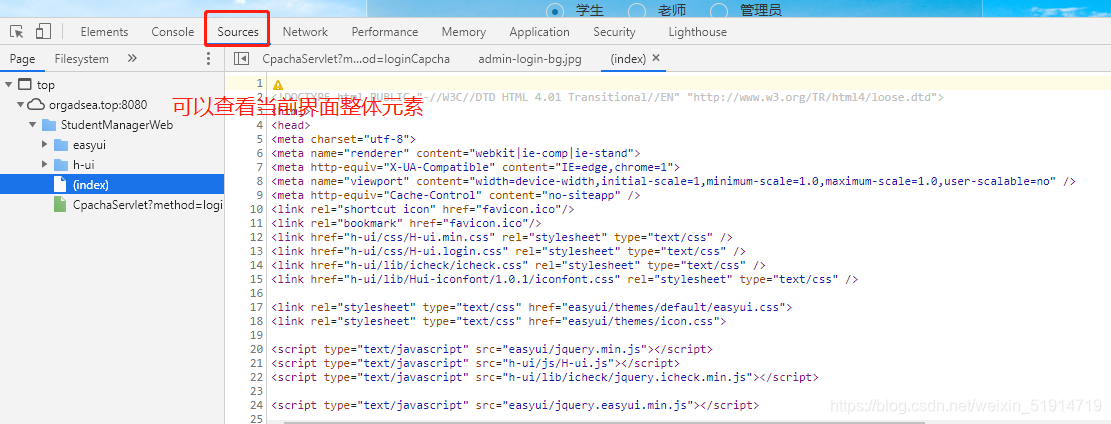
Task: Select the 管理员 radio button
Action: 718,11
